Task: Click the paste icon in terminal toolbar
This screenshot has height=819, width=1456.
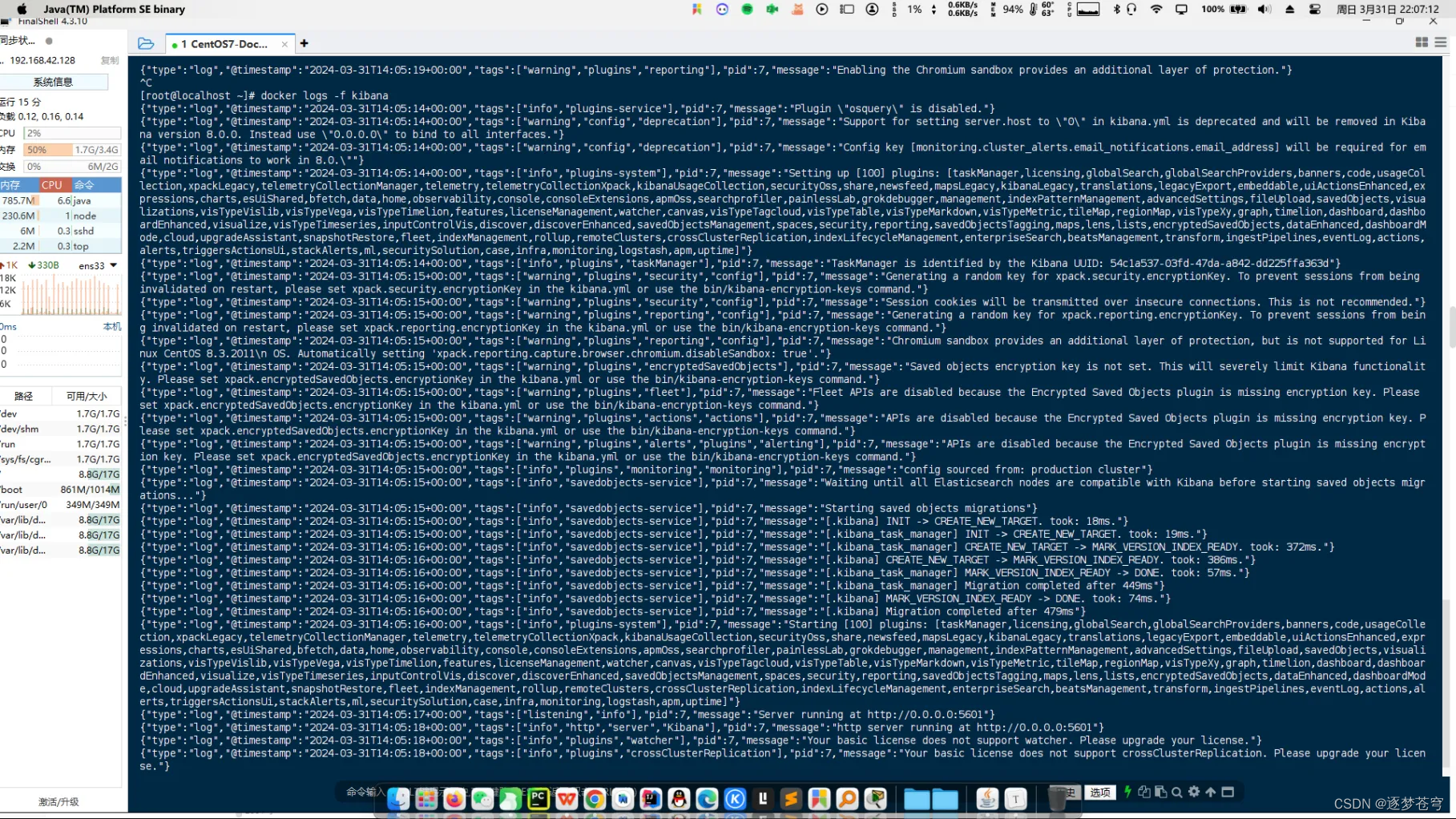Action: [x=1160, y=792]
